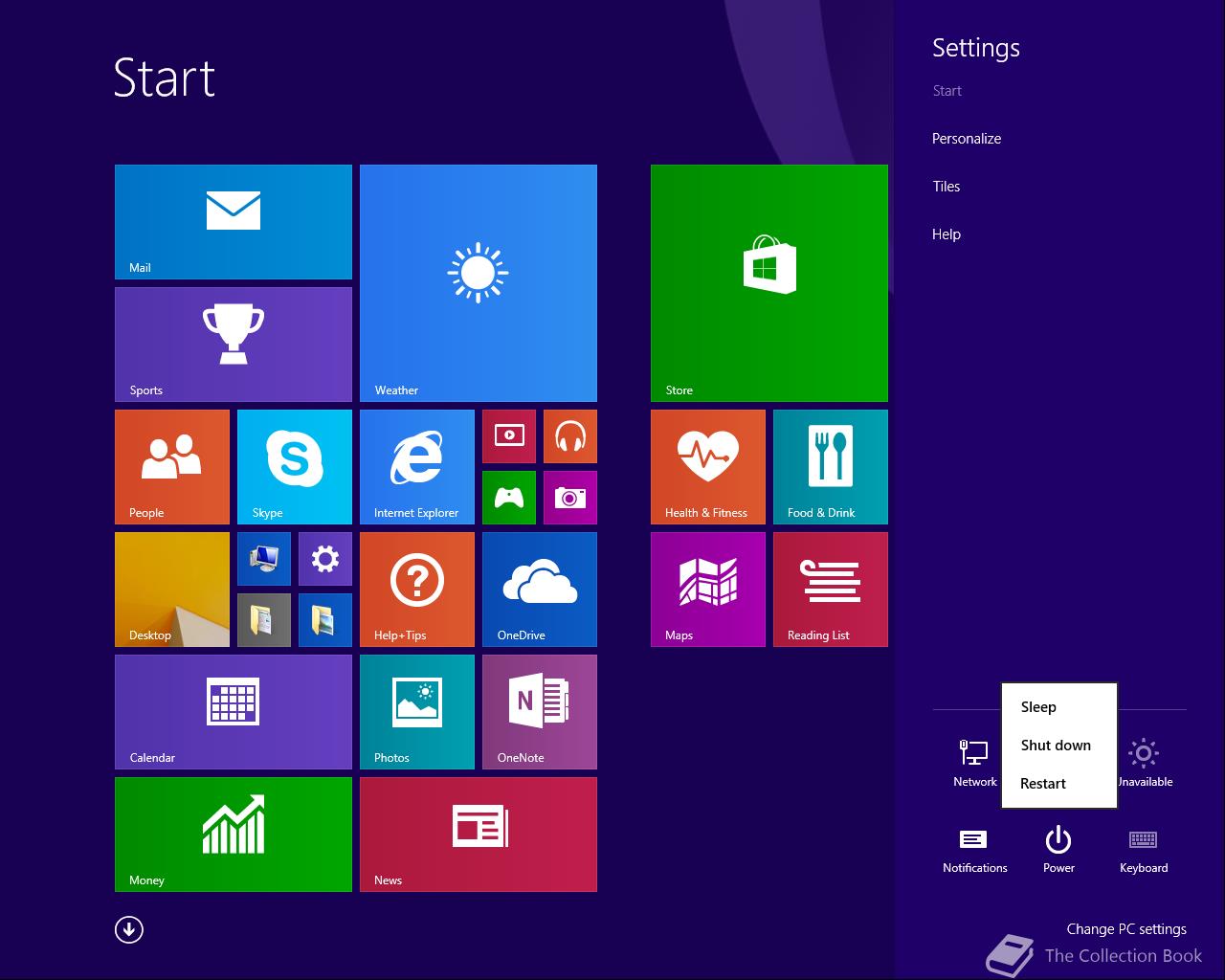Open the This PC computer tile
Screen dimensions: 1225x980
[x=264, y=559]
